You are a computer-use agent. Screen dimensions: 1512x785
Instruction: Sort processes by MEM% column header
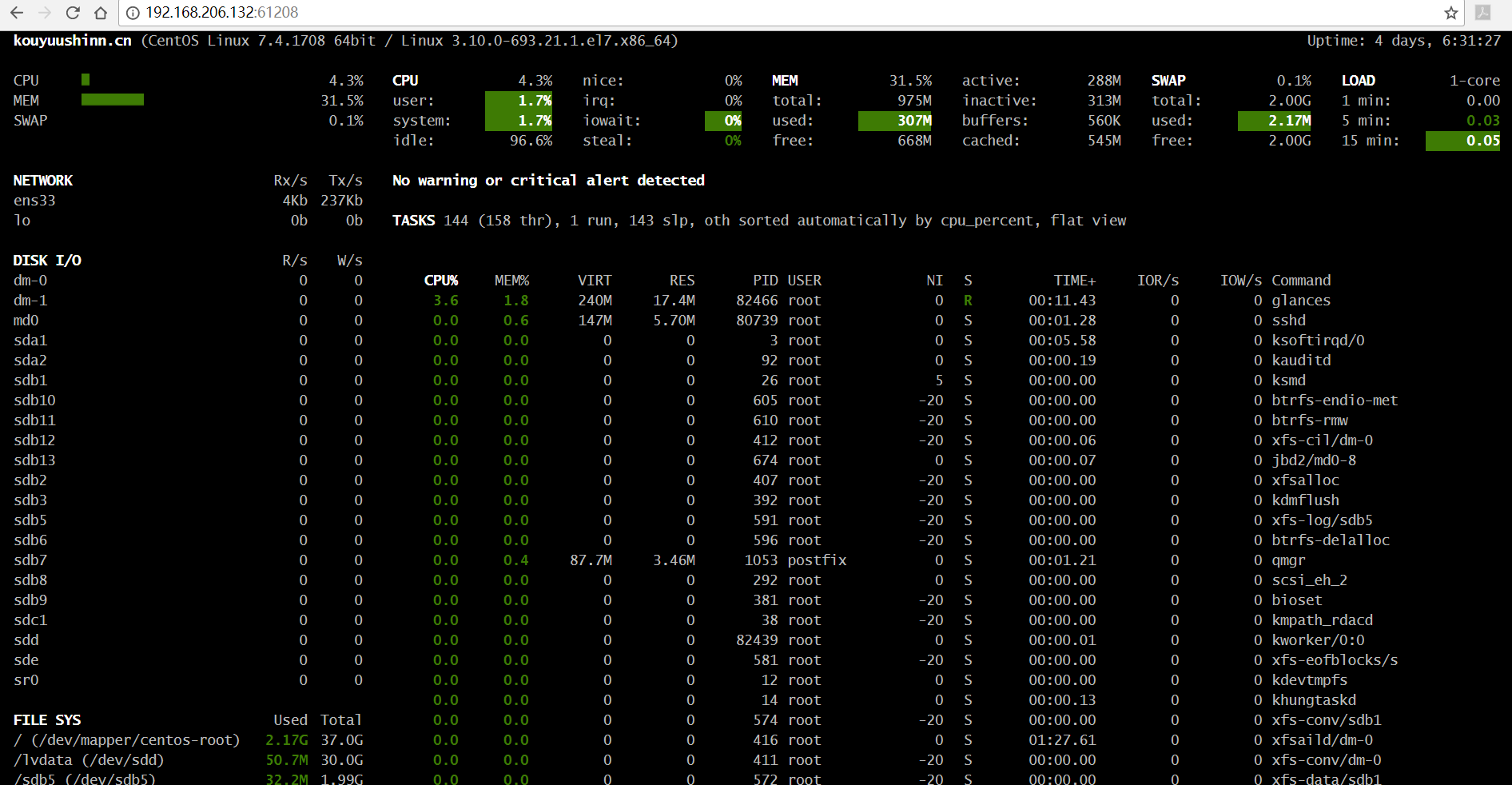click(511, 281)
